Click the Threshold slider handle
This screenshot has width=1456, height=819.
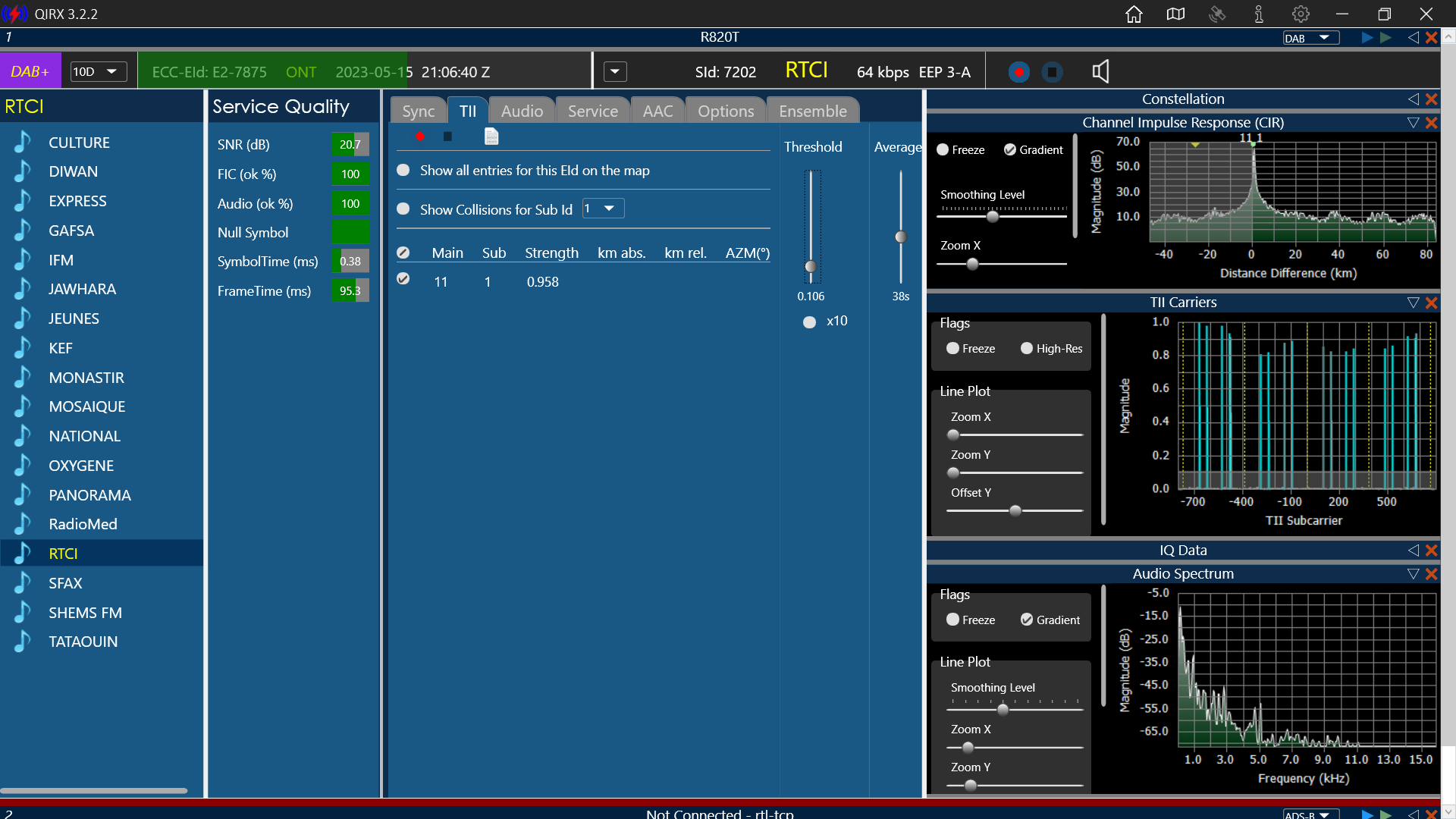coord(811,267)
